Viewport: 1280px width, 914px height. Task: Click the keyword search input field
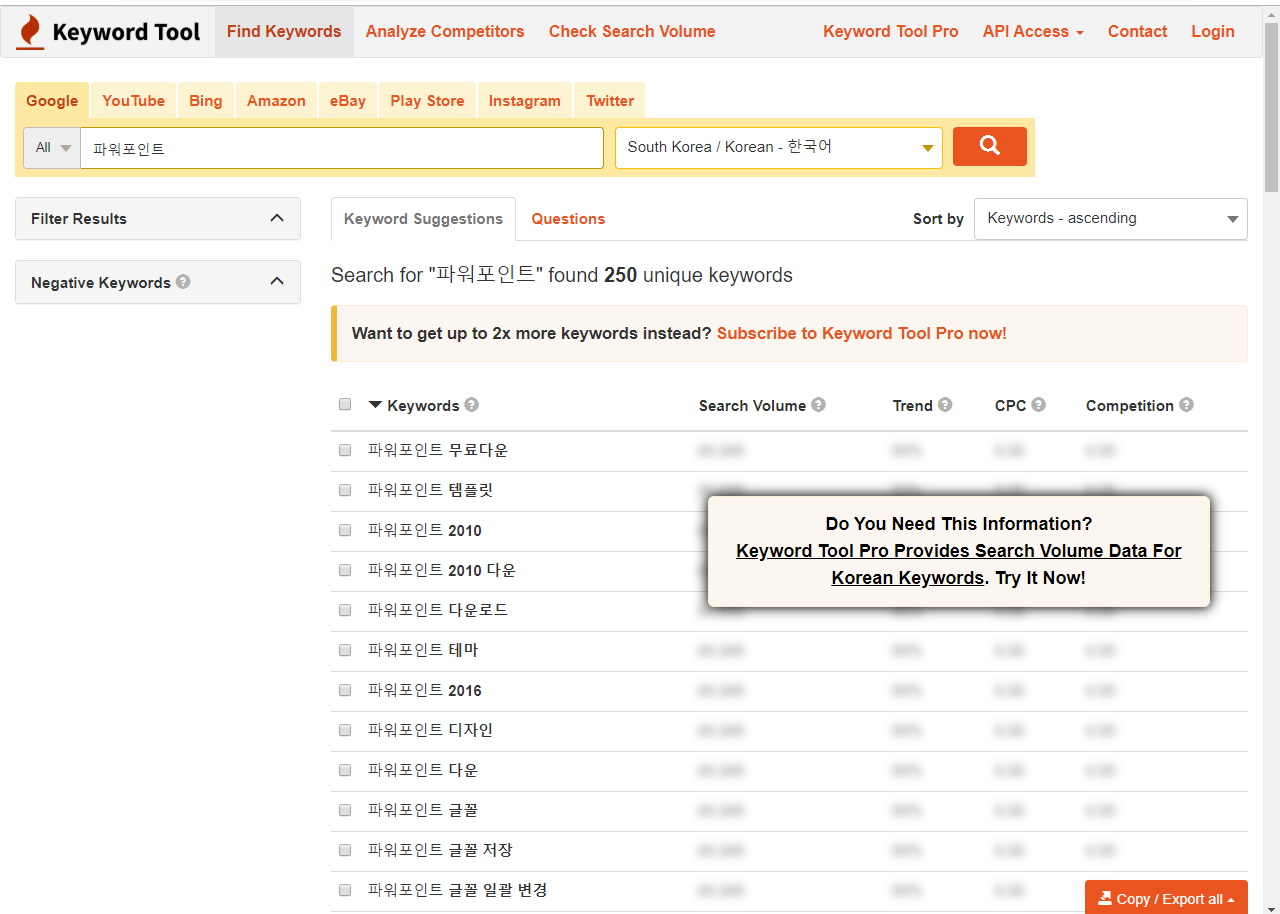click(x=342, y=148)
